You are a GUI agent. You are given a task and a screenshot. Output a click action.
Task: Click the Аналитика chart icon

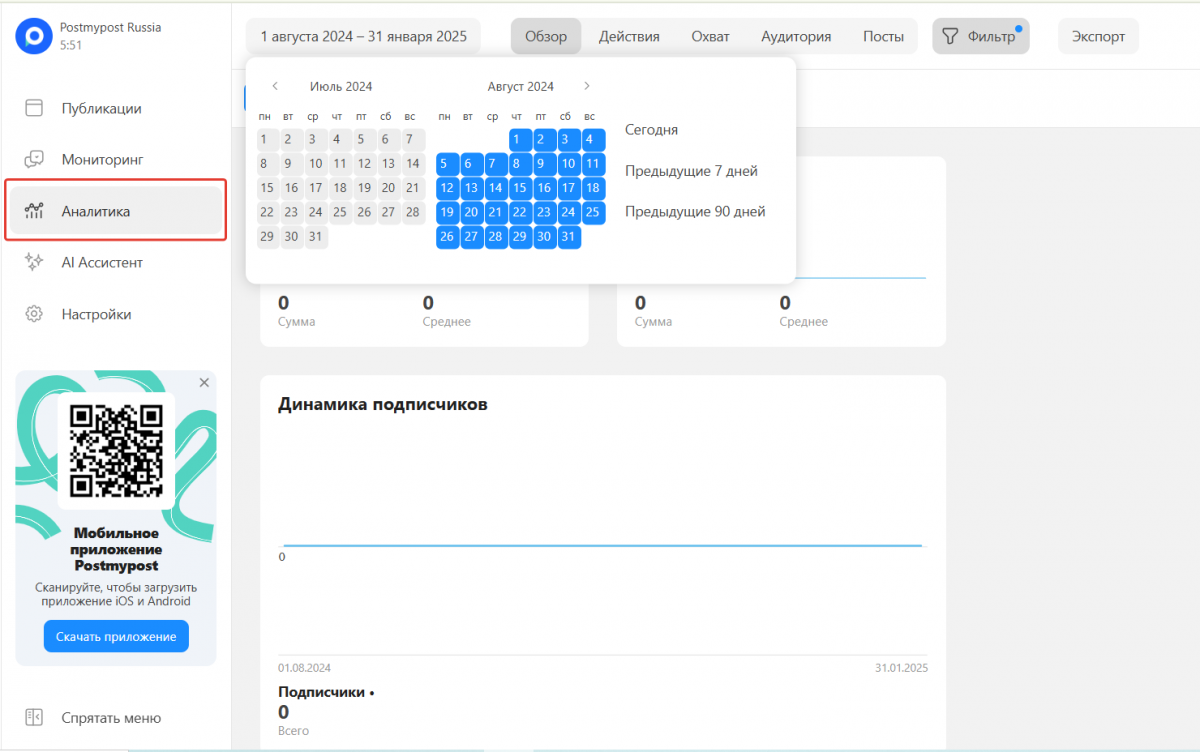click(x=34, y=211)
